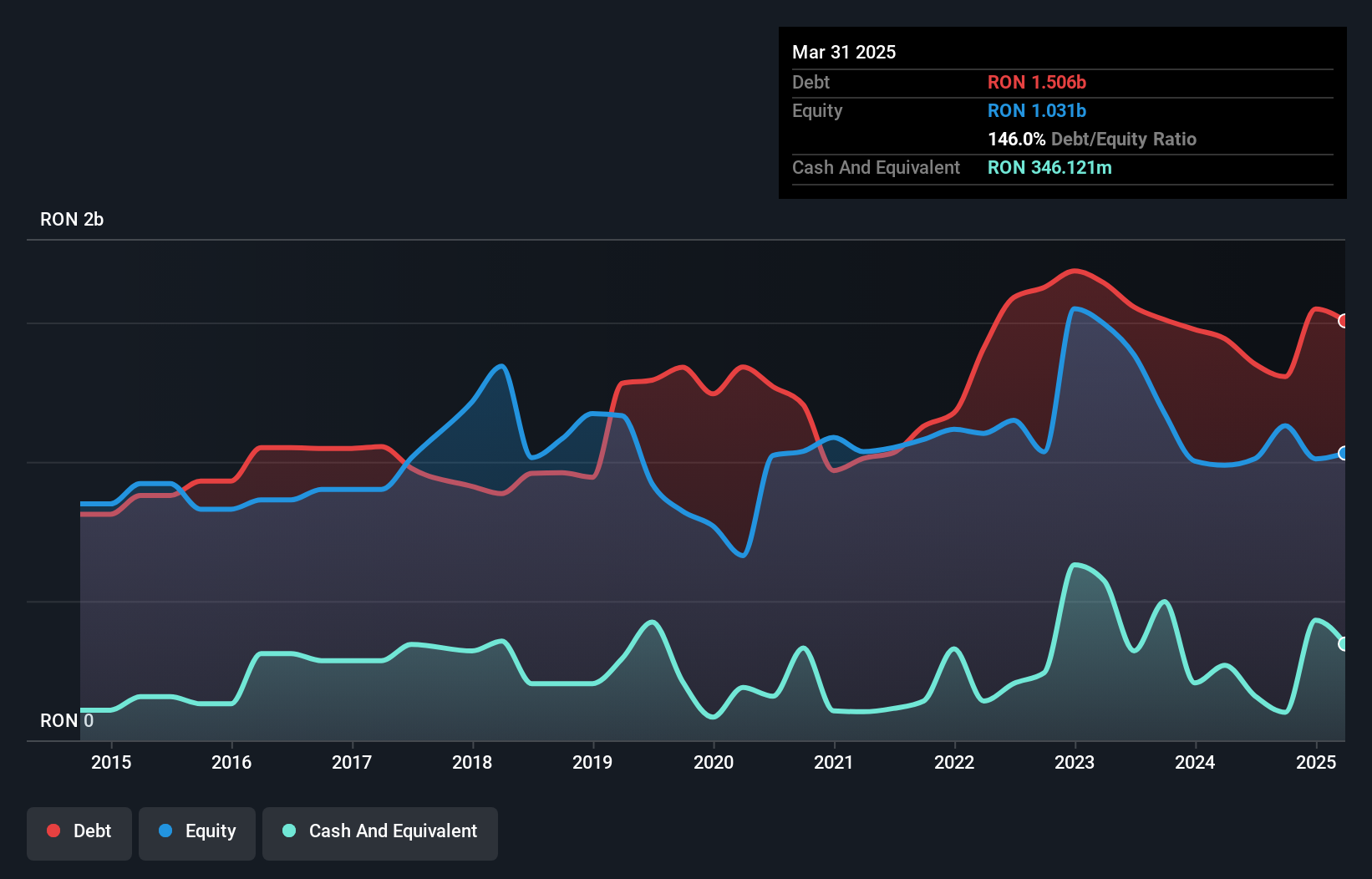Click the 2017 x-axis label
The image size is (1372, 879).
352,762
